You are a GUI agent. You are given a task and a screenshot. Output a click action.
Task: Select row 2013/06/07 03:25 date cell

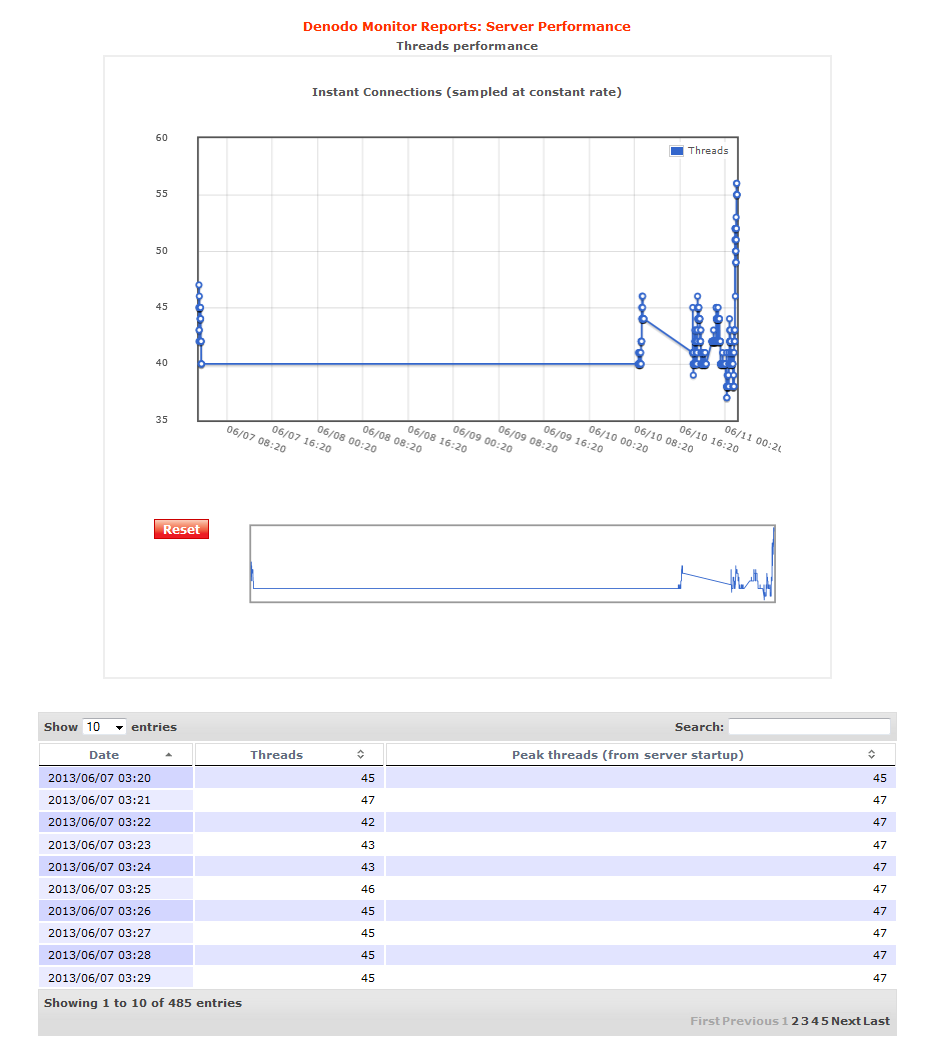(x=116, y=889)
